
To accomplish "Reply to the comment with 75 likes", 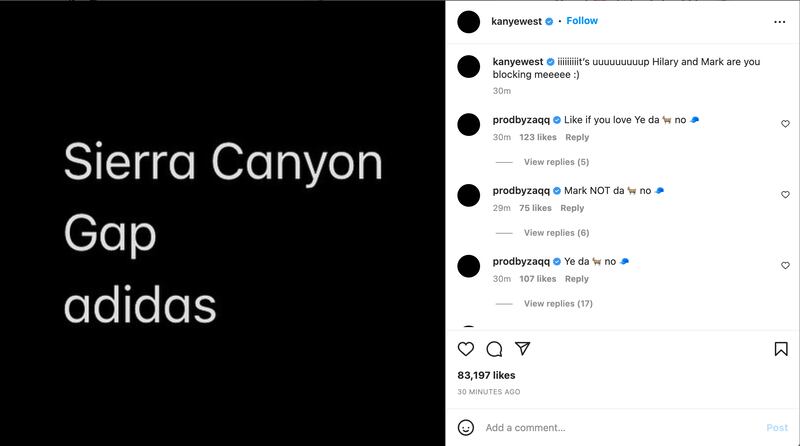I will pos(572,209).
